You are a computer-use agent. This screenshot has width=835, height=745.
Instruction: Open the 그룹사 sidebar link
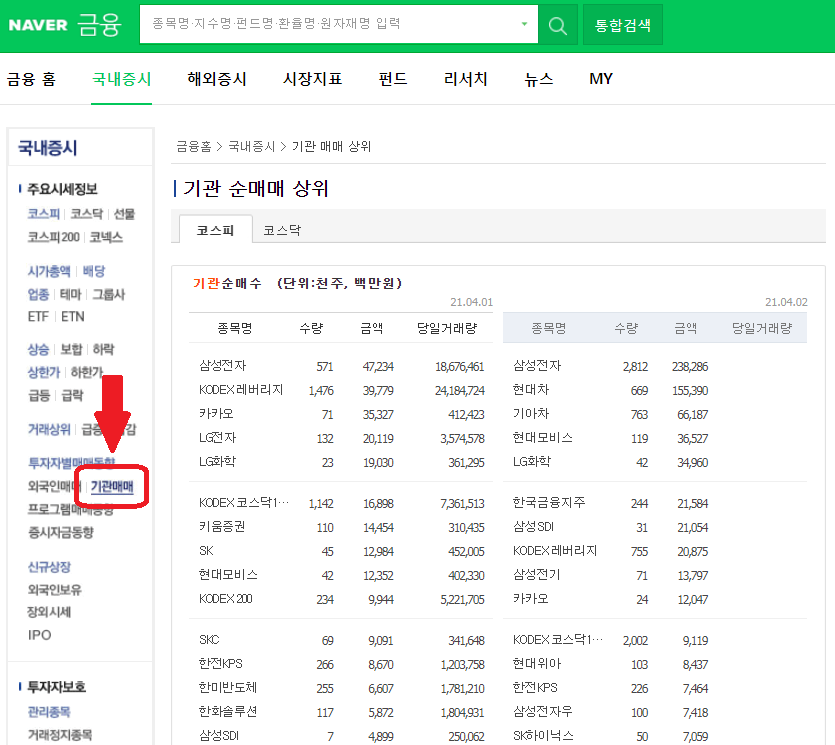[108, 294]
